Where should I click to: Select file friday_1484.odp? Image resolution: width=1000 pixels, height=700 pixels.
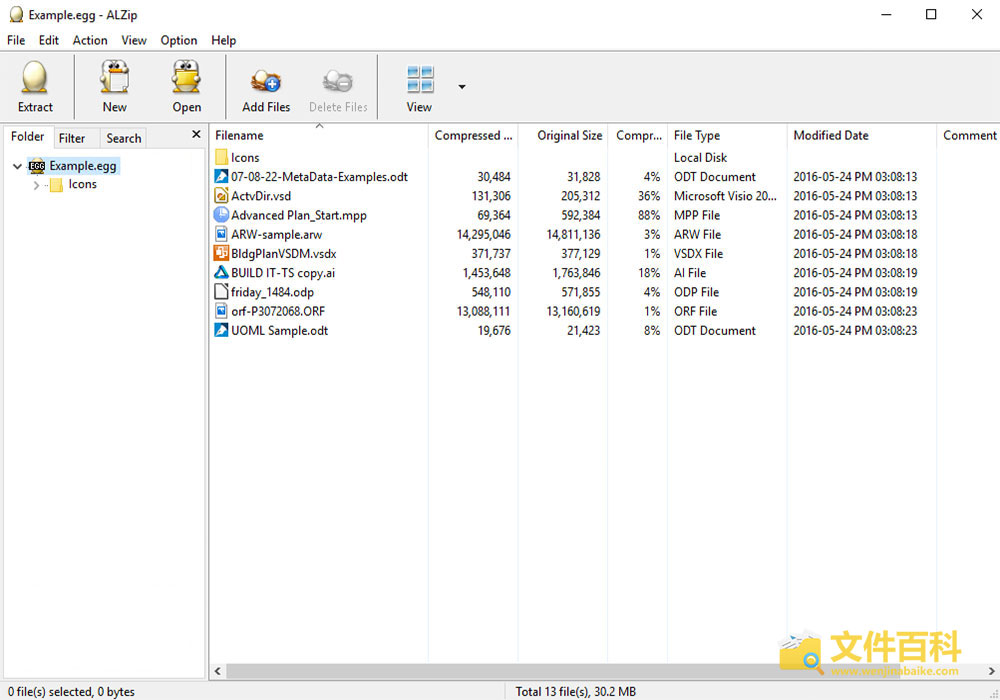click(x=272, y=292)
